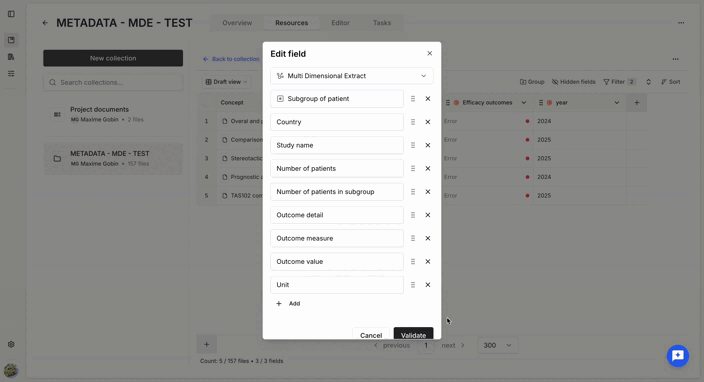
Task: Toggle the select-all rows checkbox
Action: [x=207, y=103]
